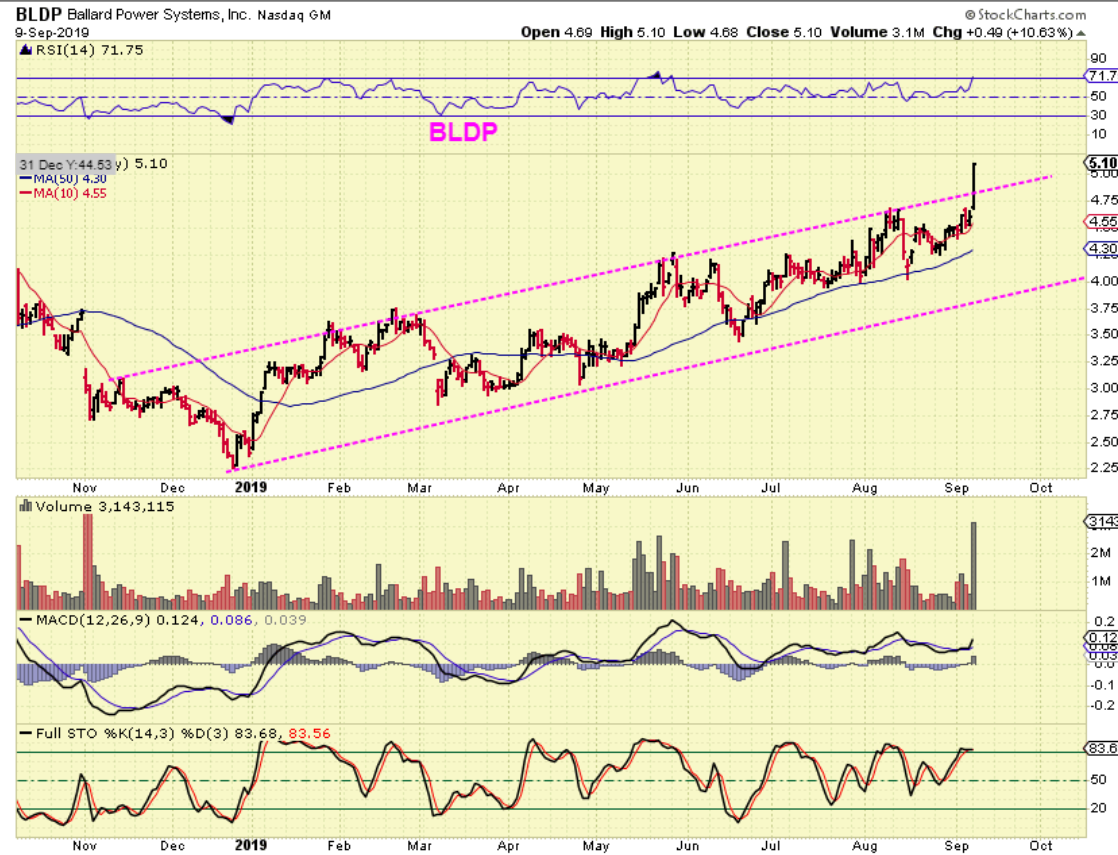Click the red 83.56 stochastic %D value
Screen dimensions: 1118x855
click(309, 733)
